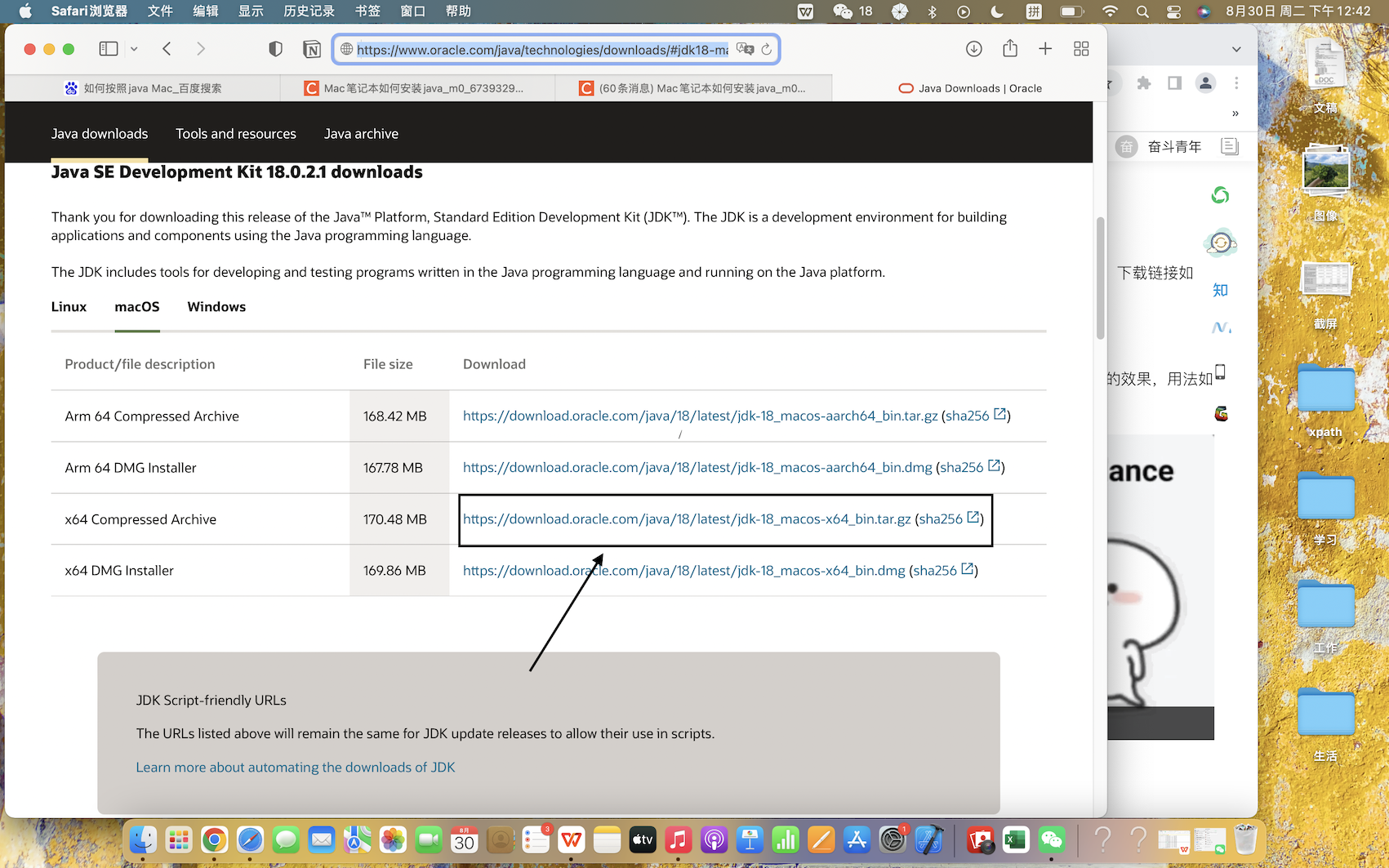The width and height of the screenshot is (1389, 868).
Task: Open the Safari浏览器 menu in menu bar
Action: tap(89, 11)
